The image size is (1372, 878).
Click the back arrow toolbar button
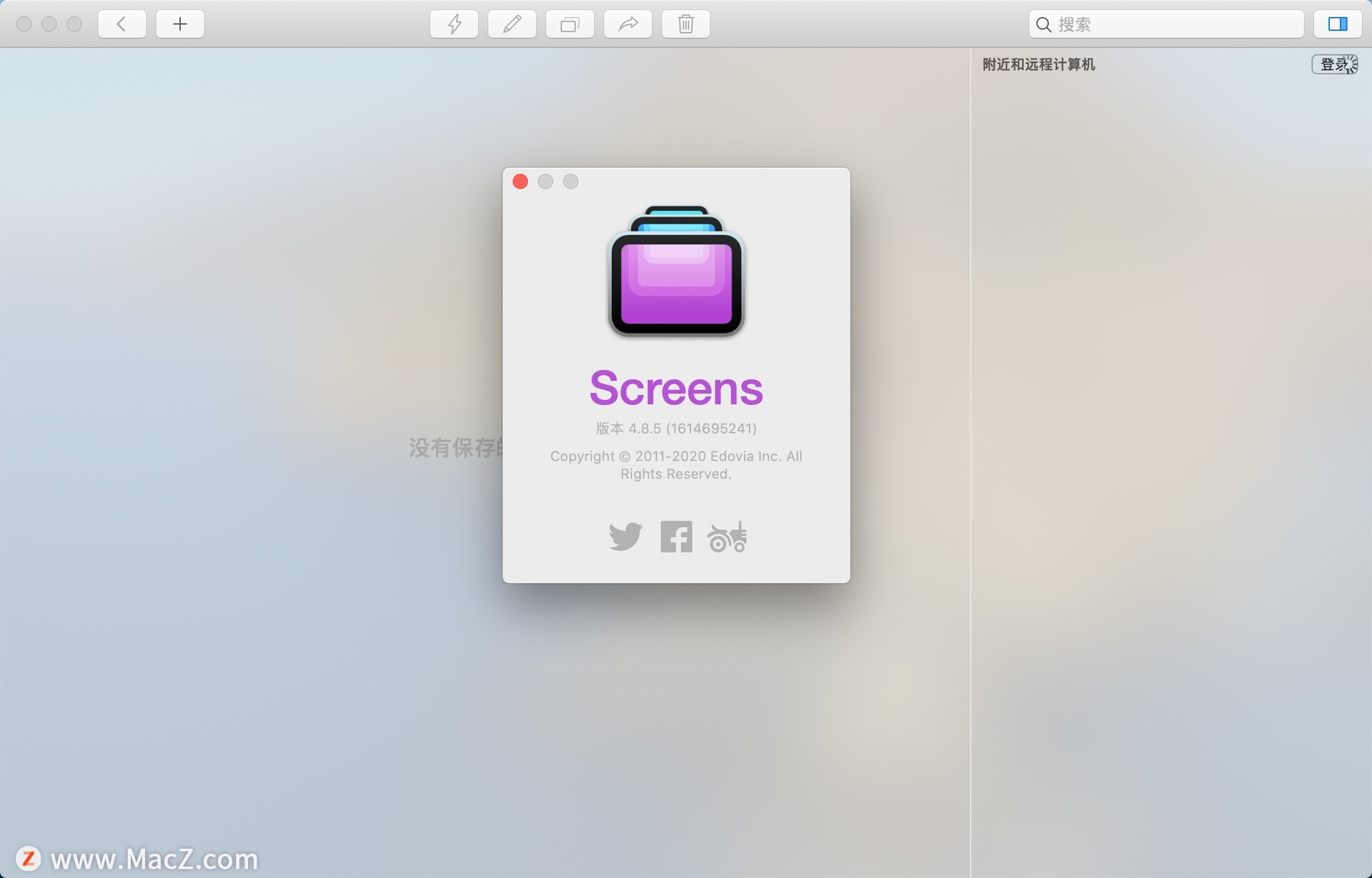[121, 24]
